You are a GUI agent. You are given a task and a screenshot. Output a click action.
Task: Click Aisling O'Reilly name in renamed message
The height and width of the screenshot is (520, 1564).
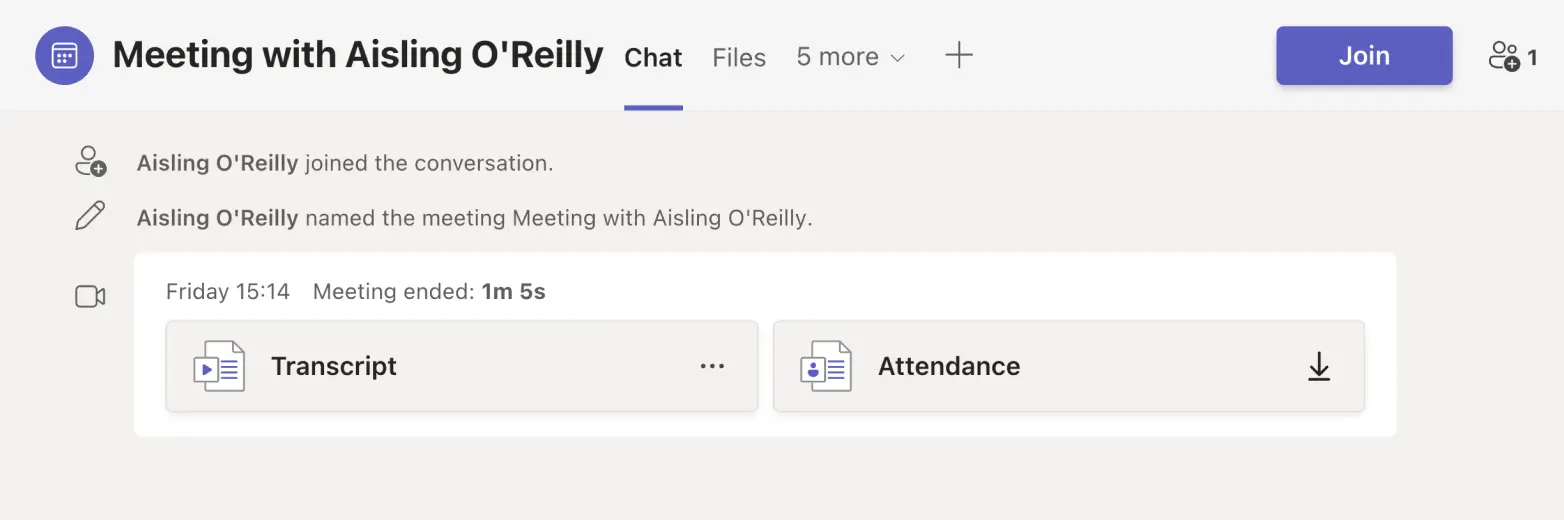217,217
